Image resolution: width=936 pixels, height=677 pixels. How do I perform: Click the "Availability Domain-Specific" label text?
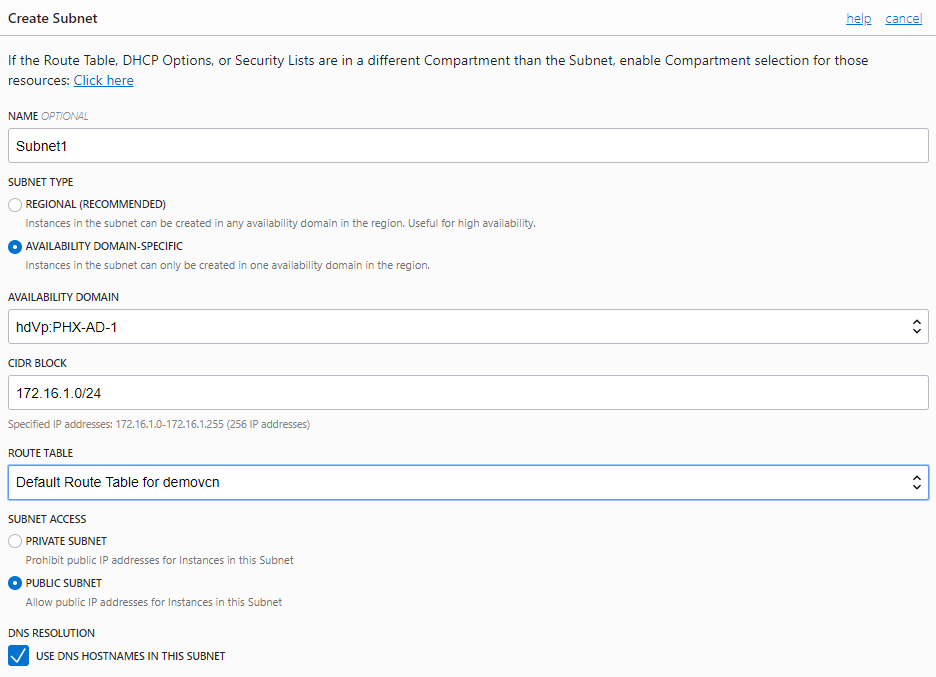(104, 246)
